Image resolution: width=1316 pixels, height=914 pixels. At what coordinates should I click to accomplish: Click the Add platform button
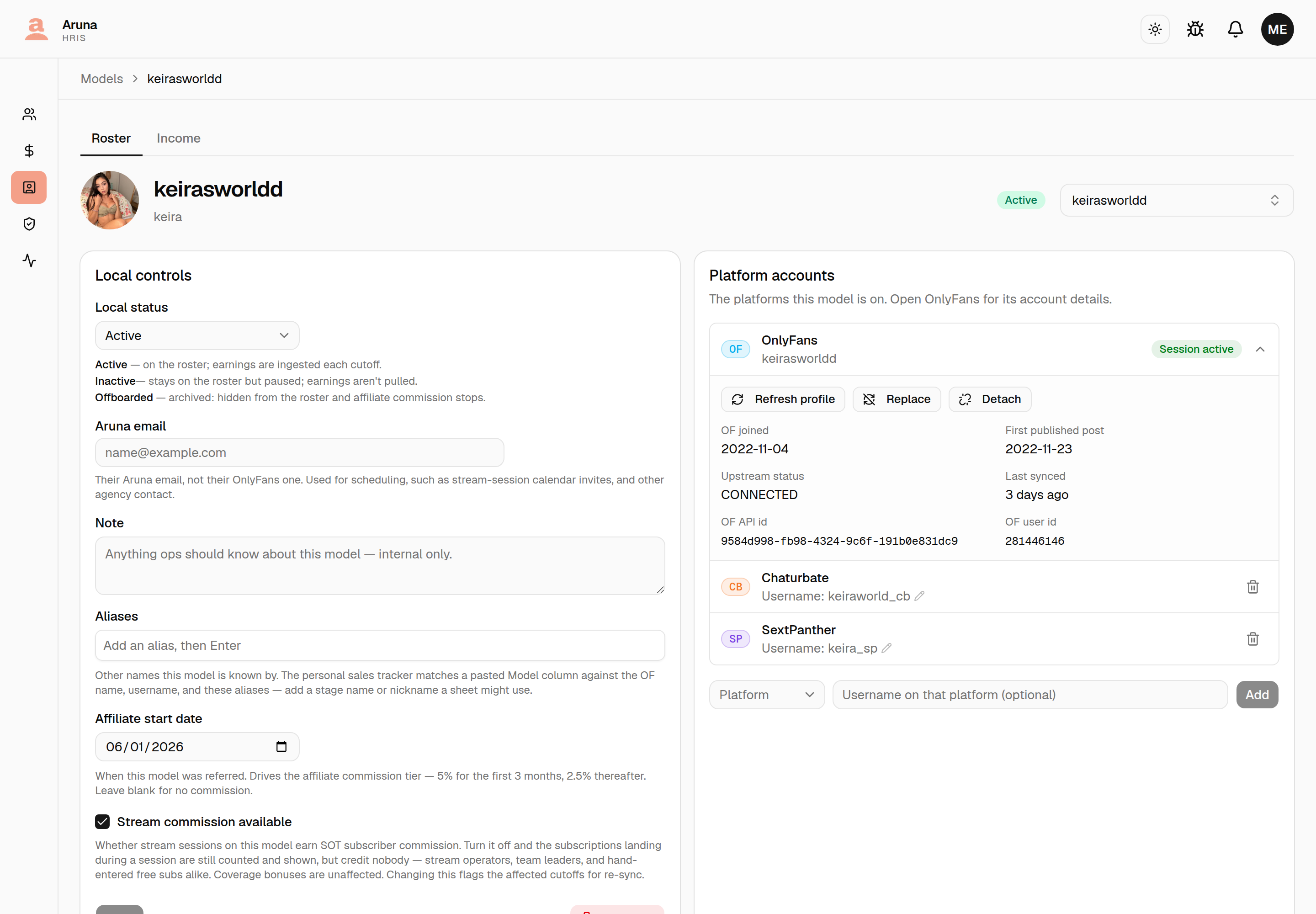coord(1257,695)
